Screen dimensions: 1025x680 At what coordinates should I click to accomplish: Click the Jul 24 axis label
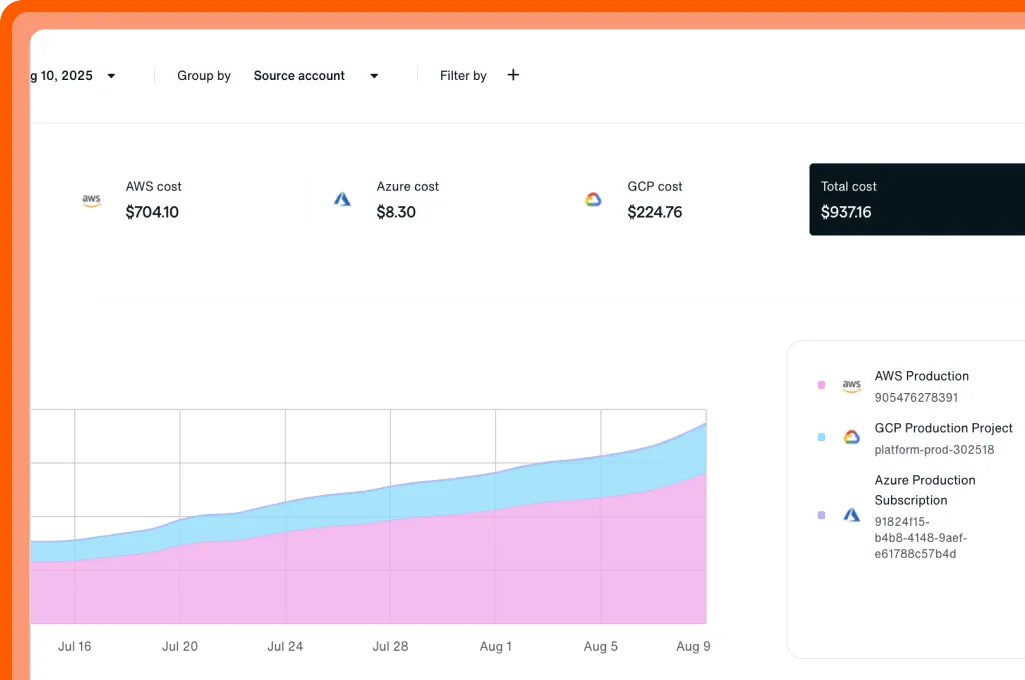285,647
